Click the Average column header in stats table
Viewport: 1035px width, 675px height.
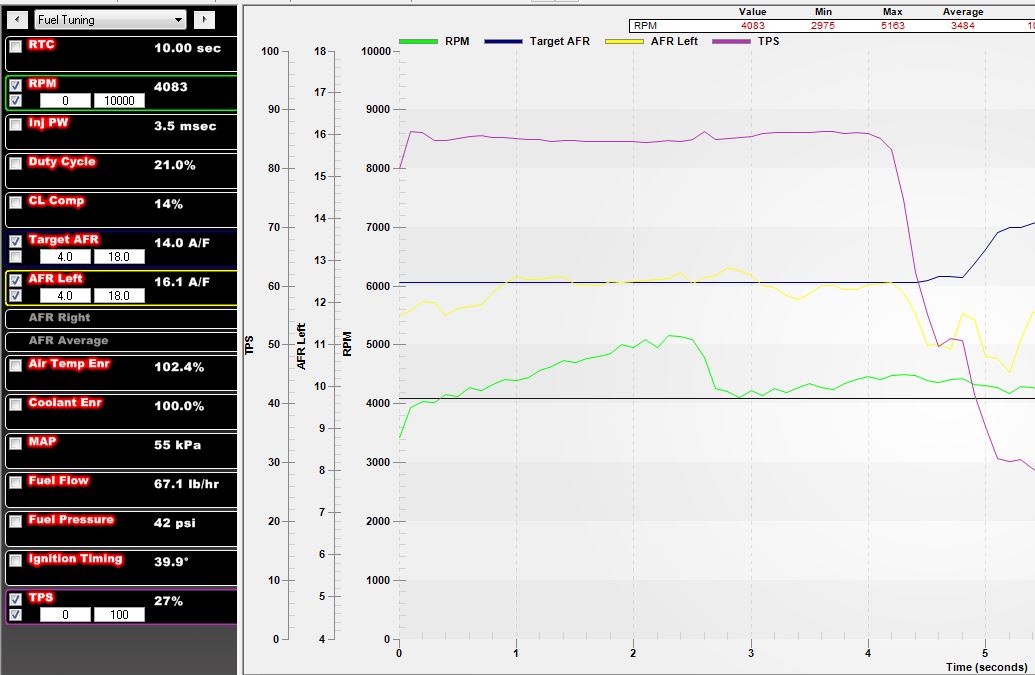(x=962, y=11)
